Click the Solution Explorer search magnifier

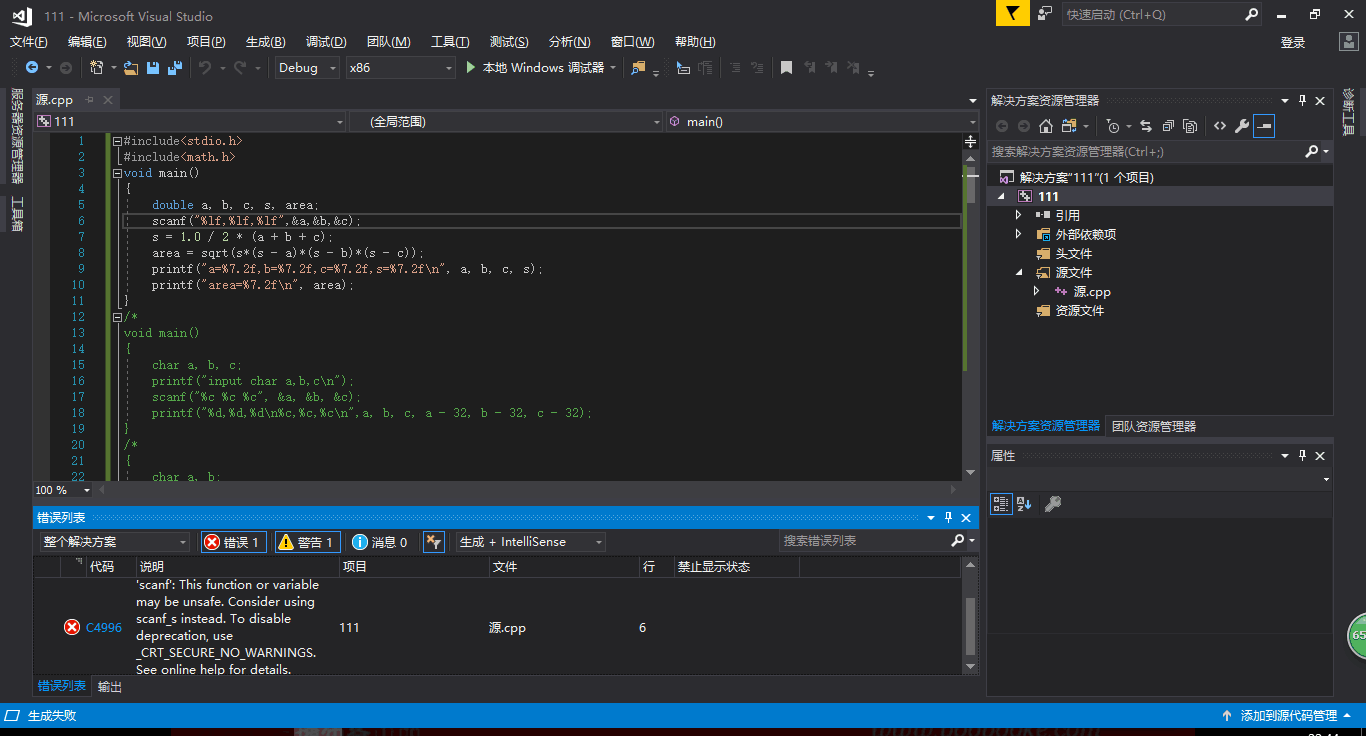(1312, 152)
